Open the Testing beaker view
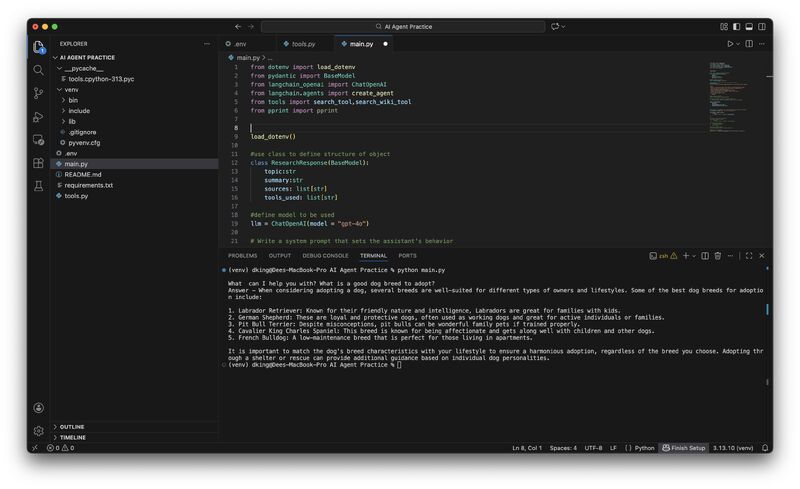The image size is (800, 489). 38,186
